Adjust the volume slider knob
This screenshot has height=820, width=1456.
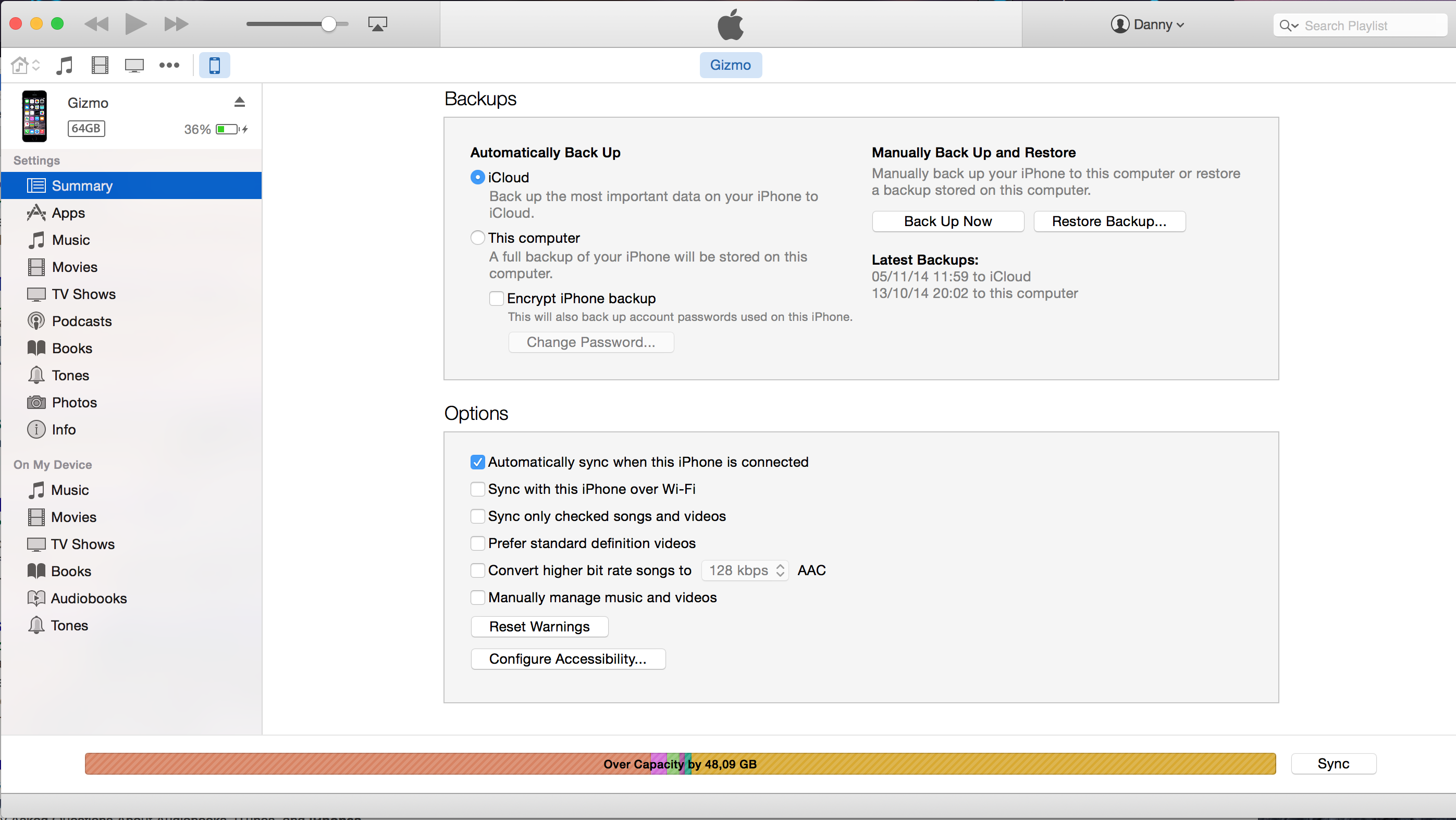point(328,24)
